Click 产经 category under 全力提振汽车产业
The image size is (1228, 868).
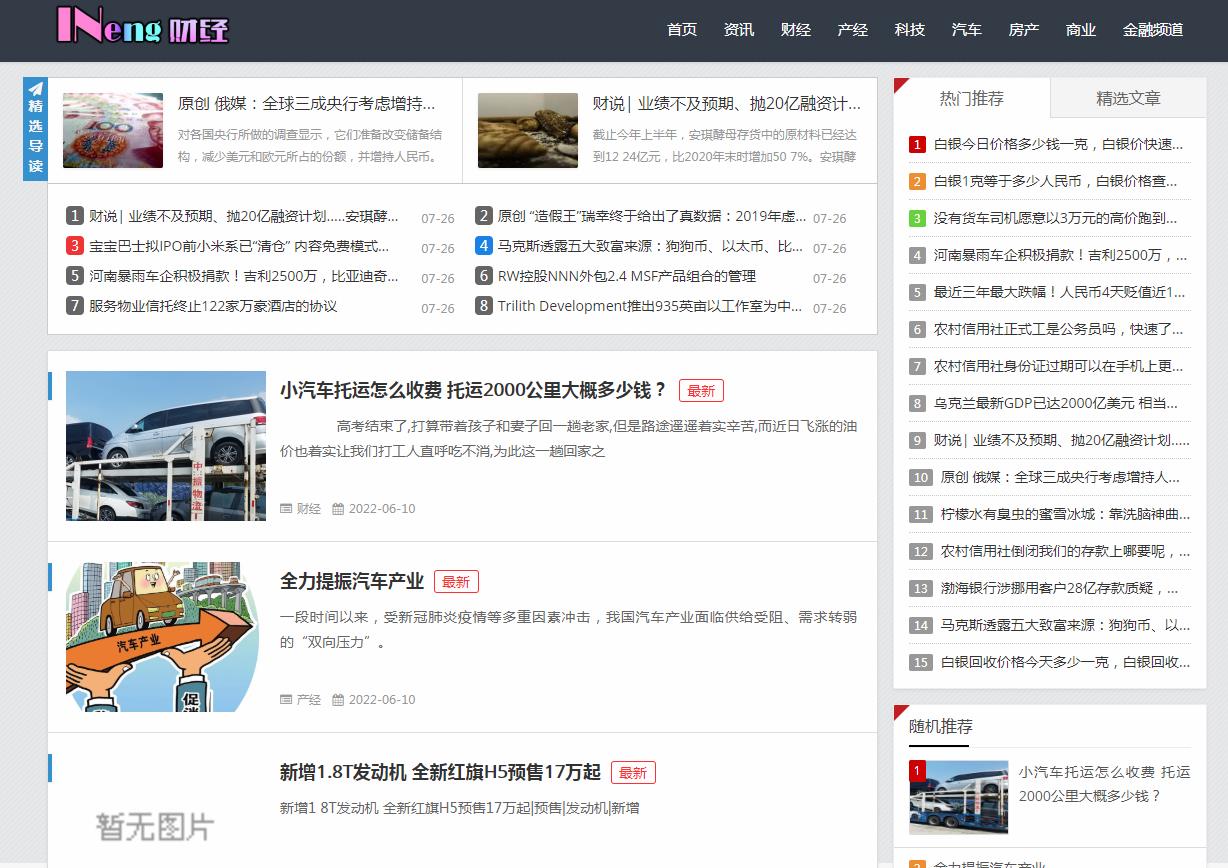point(309,699)
